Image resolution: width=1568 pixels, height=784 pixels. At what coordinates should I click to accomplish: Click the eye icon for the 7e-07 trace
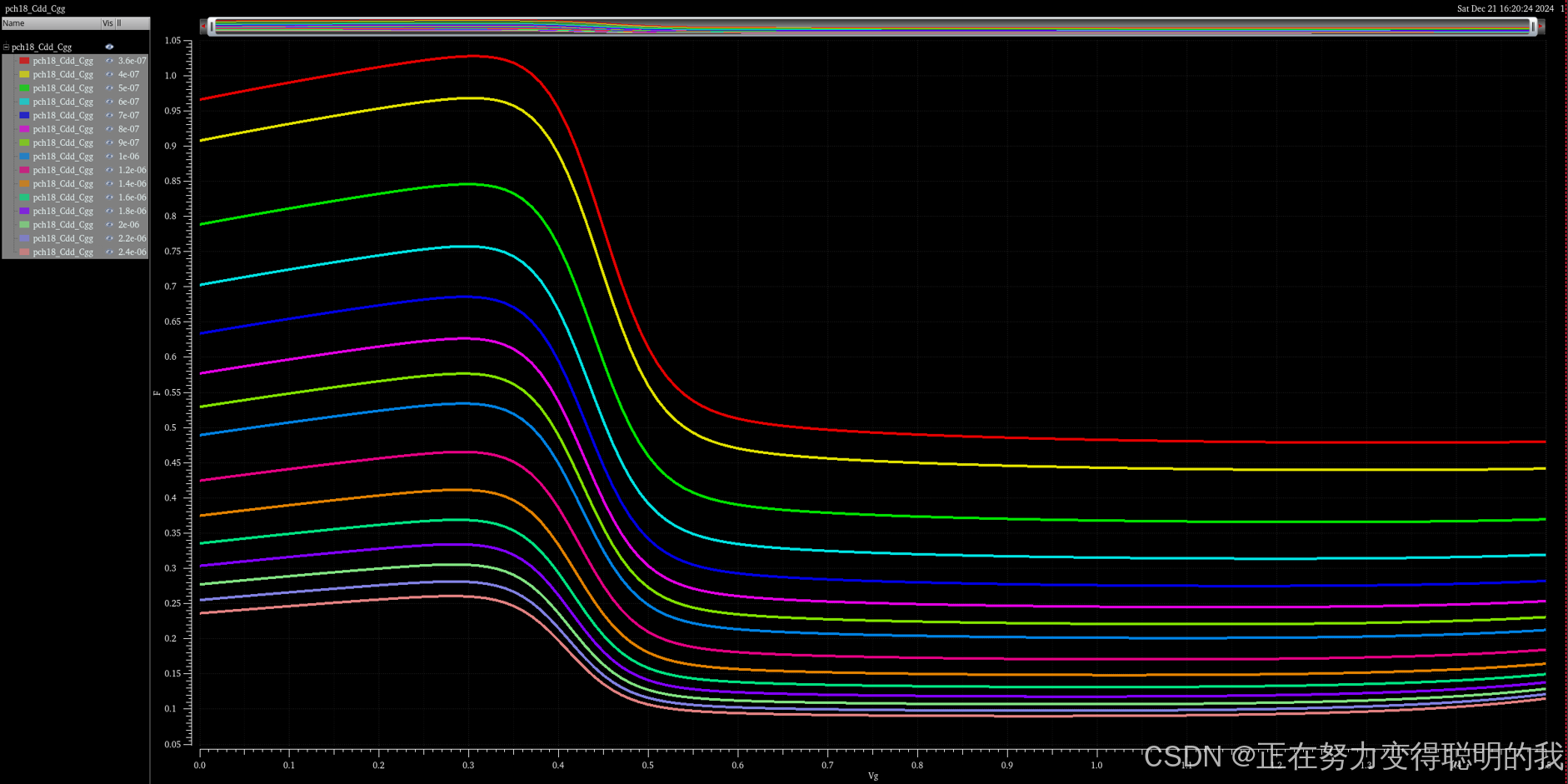pos(109,115)
